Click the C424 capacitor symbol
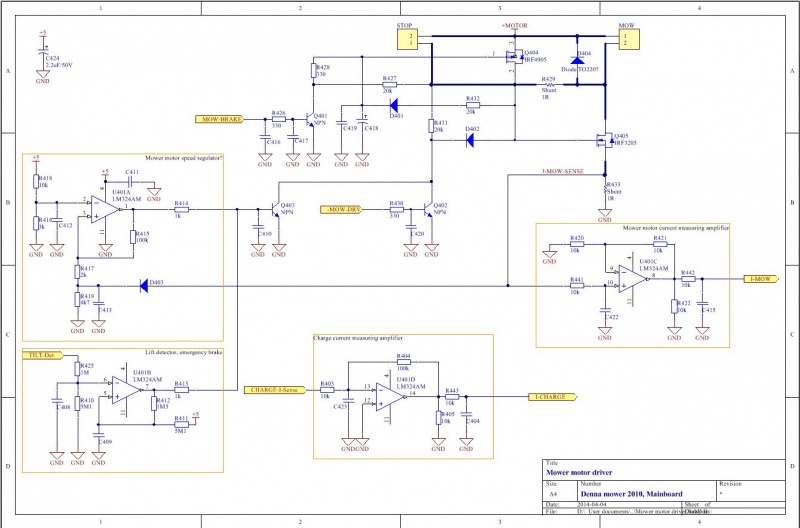This screenshot has width=800, height=528. pos(43,52)
